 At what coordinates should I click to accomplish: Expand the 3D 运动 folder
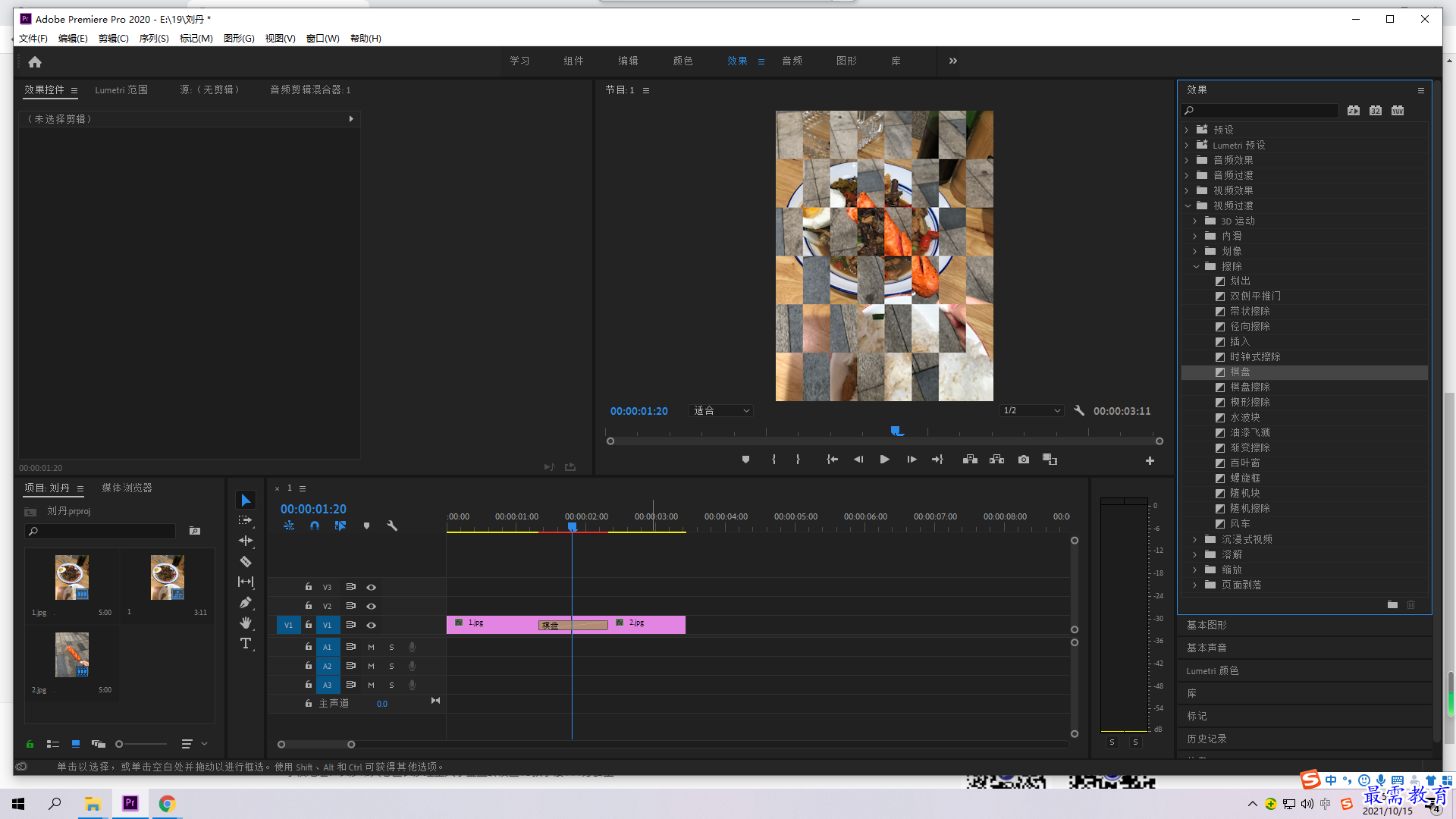[1195, 221]
